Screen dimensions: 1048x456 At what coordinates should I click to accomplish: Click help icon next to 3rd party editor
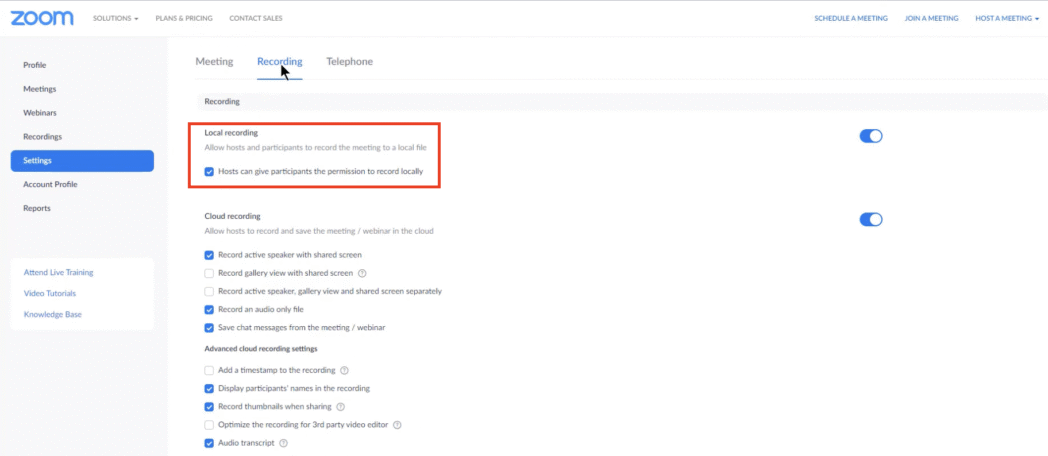tap(397, 425)
